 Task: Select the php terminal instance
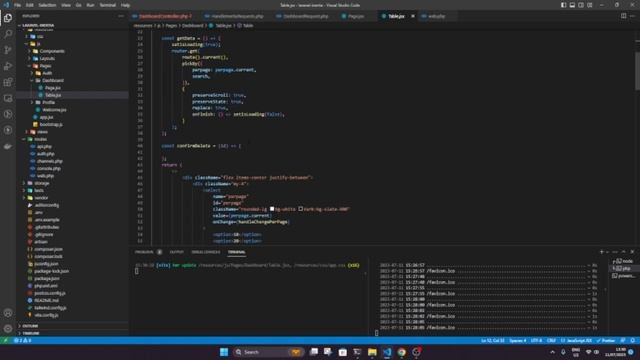tap(624, 269)
